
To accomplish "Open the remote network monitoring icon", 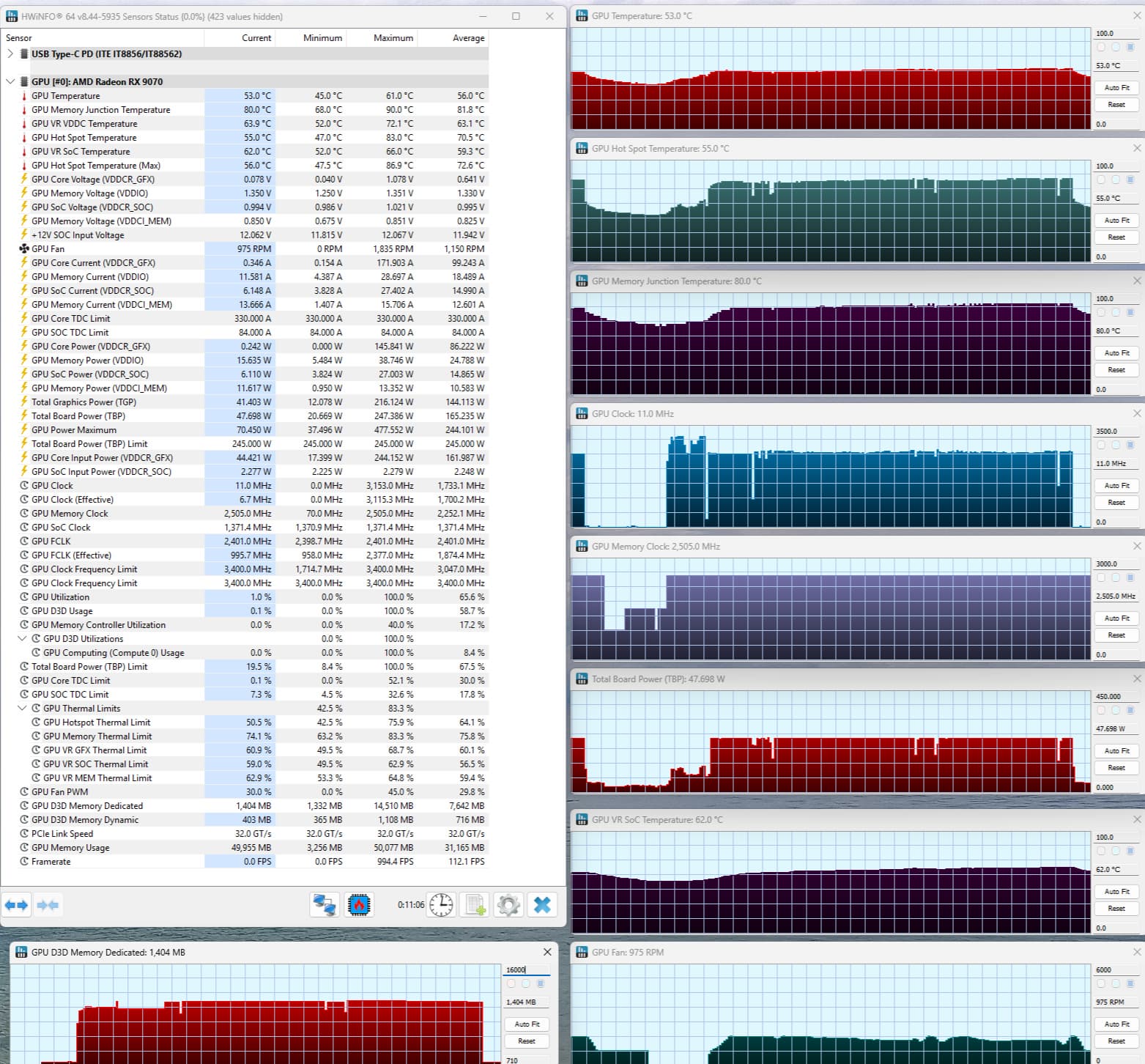I will click(x=325, y=905).
